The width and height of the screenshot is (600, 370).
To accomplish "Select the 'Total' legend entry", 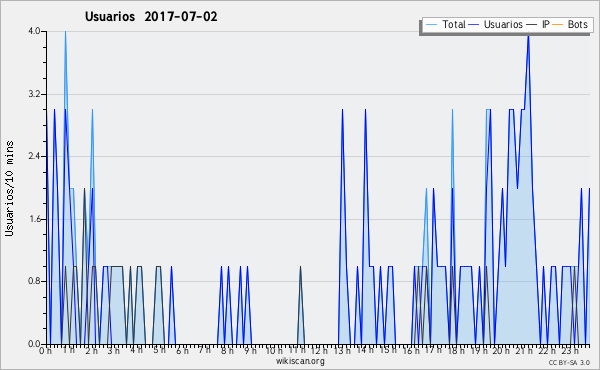I will (x=454, y=24).
